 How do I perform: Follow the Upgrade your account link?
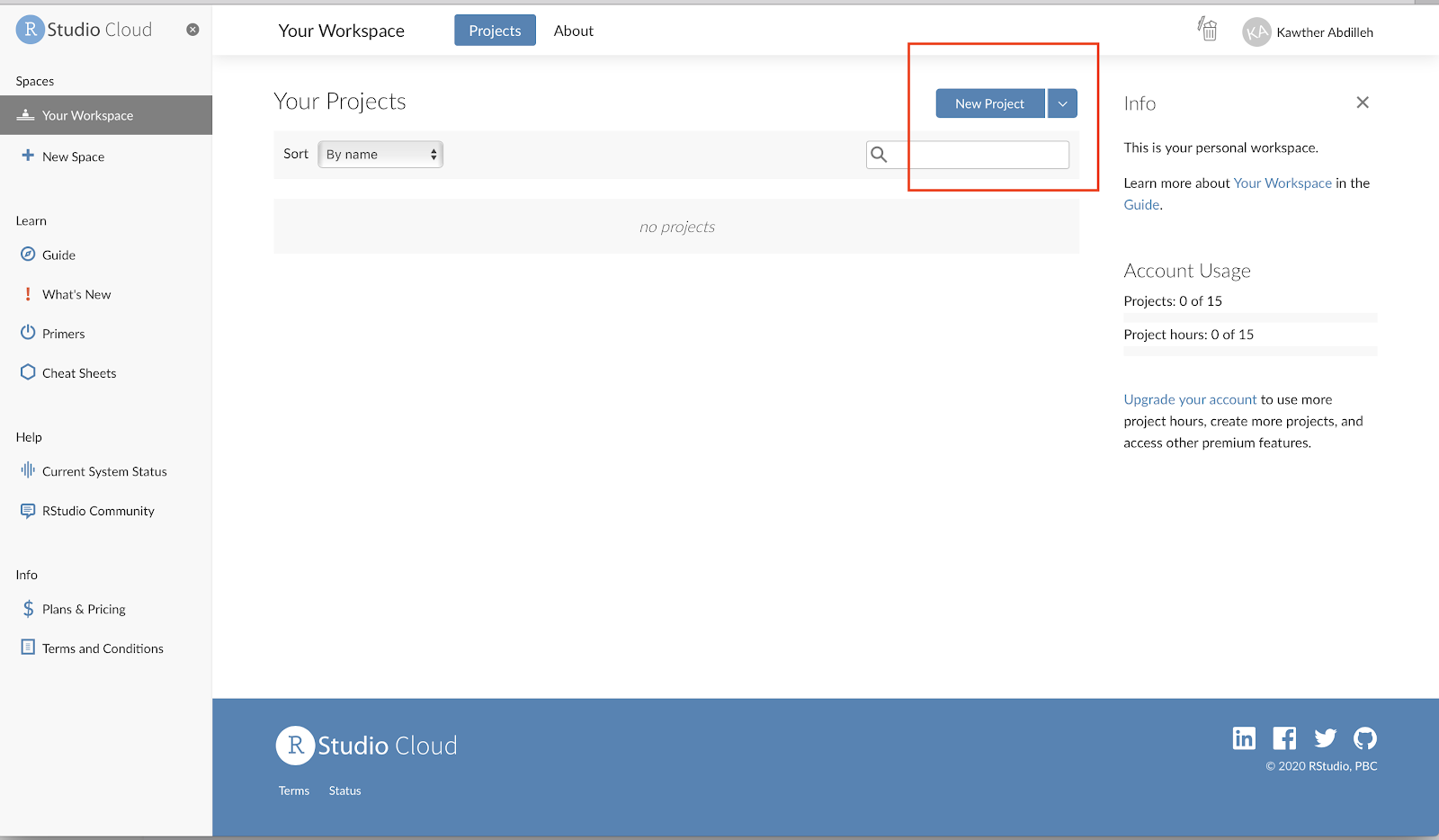pos(1190,399)
